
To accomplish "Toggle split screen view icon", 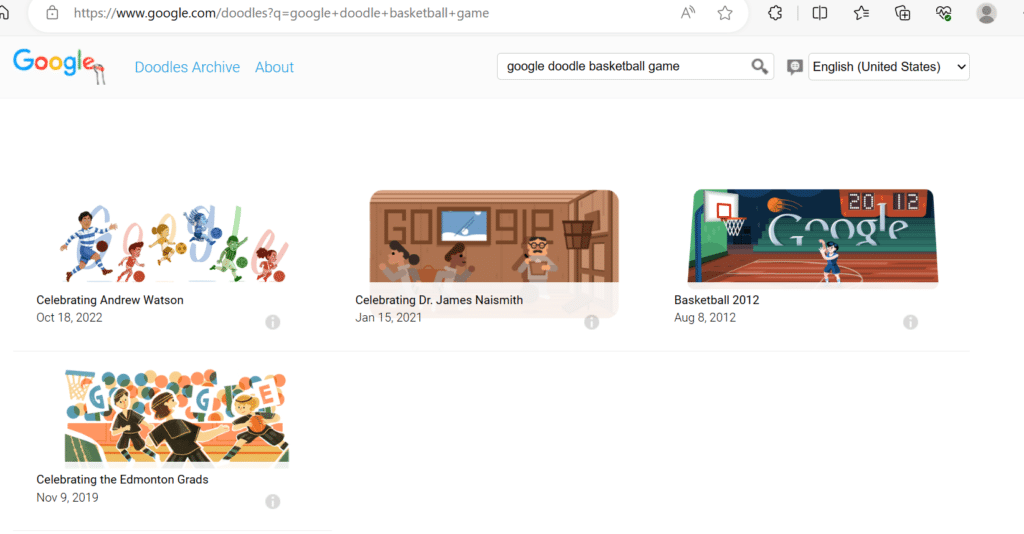I will (x=820, y=13).
